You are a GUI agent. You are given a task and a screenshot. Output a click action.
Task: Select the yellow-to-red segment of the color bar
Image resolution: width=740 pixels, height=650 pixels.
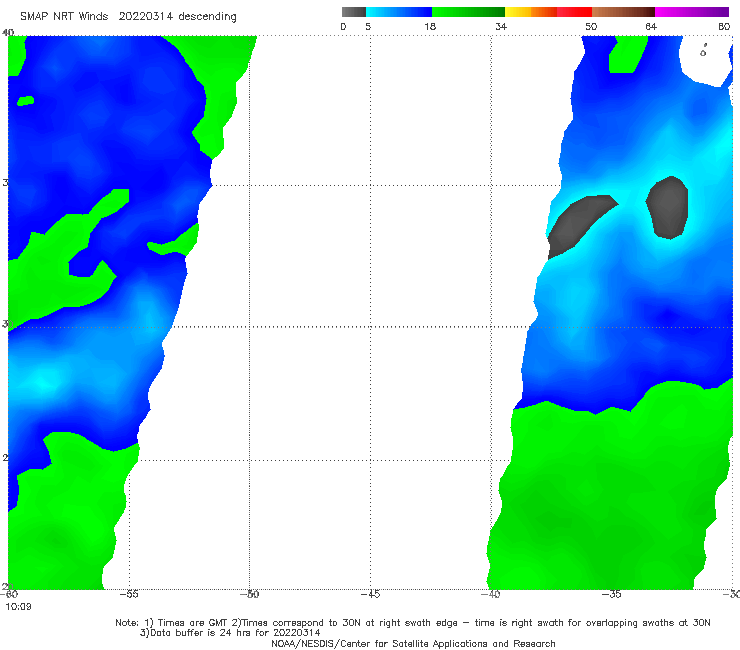click(548, 12)
